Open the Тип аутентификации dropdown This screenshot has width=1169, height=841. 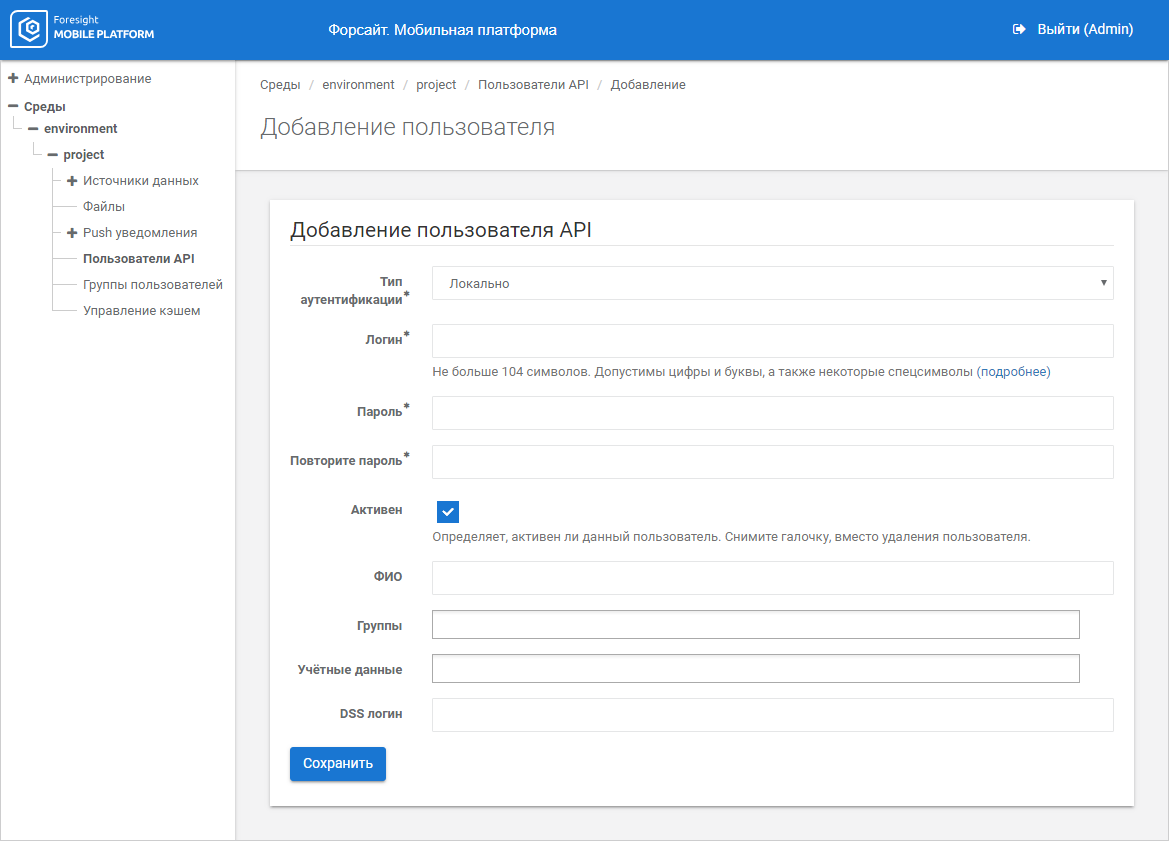coord(772,284)
